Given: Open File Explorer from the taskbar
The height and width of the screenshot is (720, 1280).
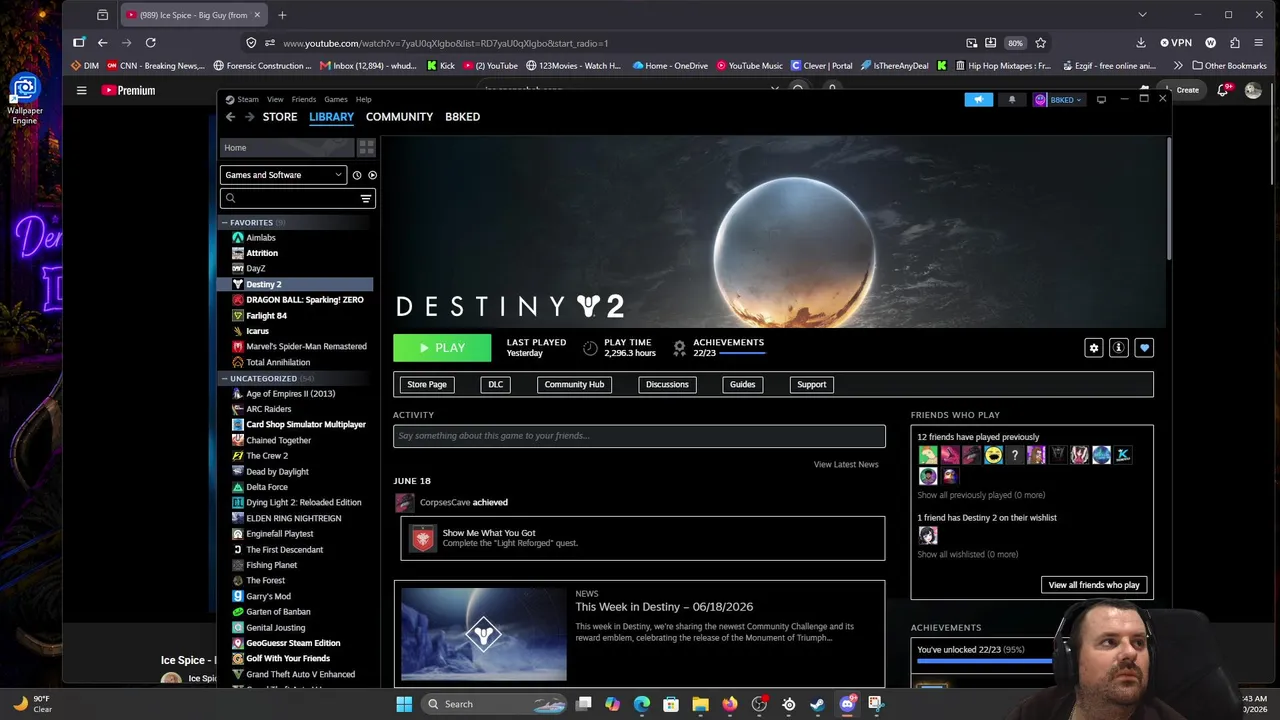Looking at the screenshot, I should [700, 704].
